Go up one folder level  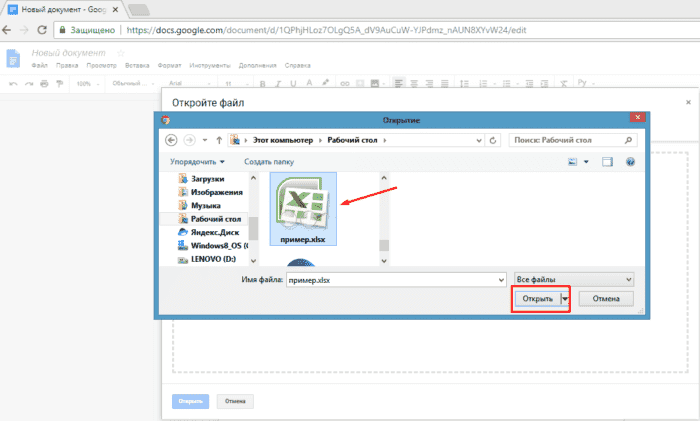point(218,140)
